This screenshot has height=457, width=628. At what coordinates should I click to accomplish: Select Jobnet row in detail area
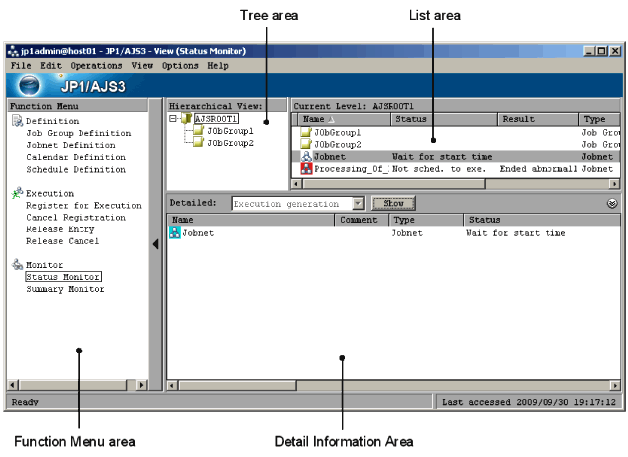(x=394, y=233)
